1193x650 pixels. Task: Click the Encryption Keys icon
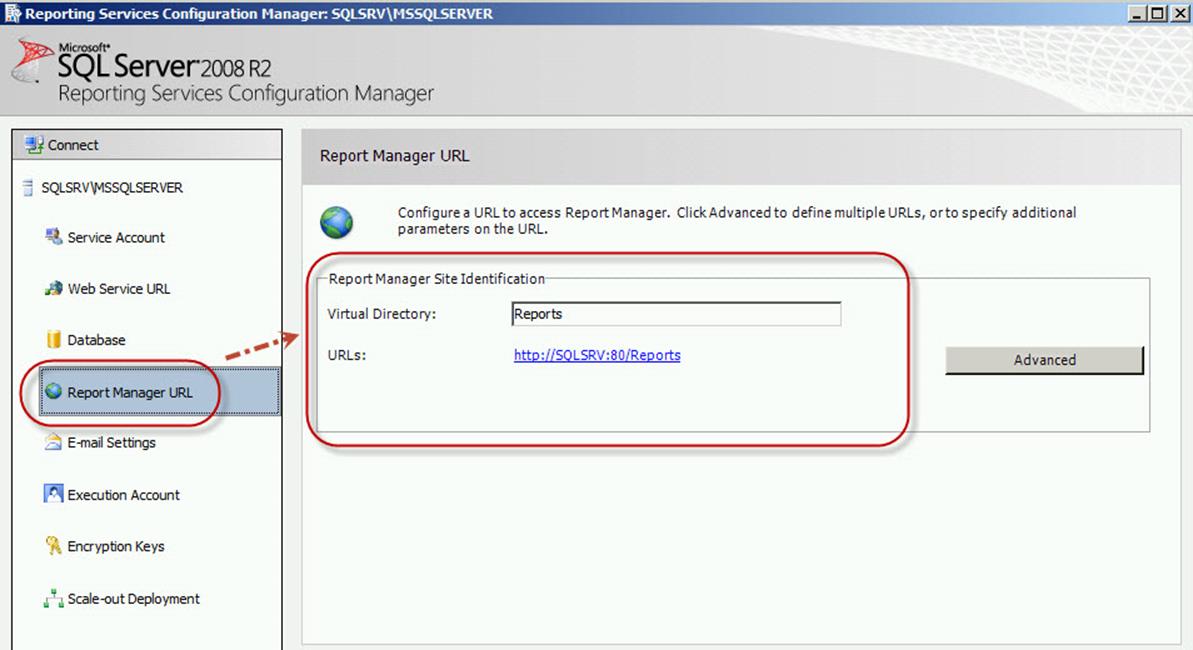coord(53,546)
